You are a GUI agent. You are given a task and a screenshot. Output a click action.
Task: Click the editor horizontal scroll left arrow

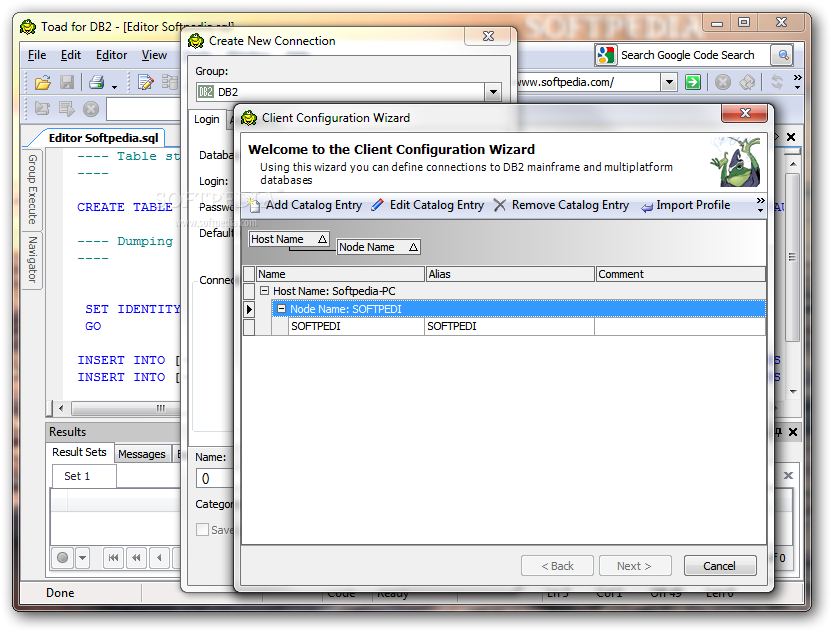pos(61,408)
